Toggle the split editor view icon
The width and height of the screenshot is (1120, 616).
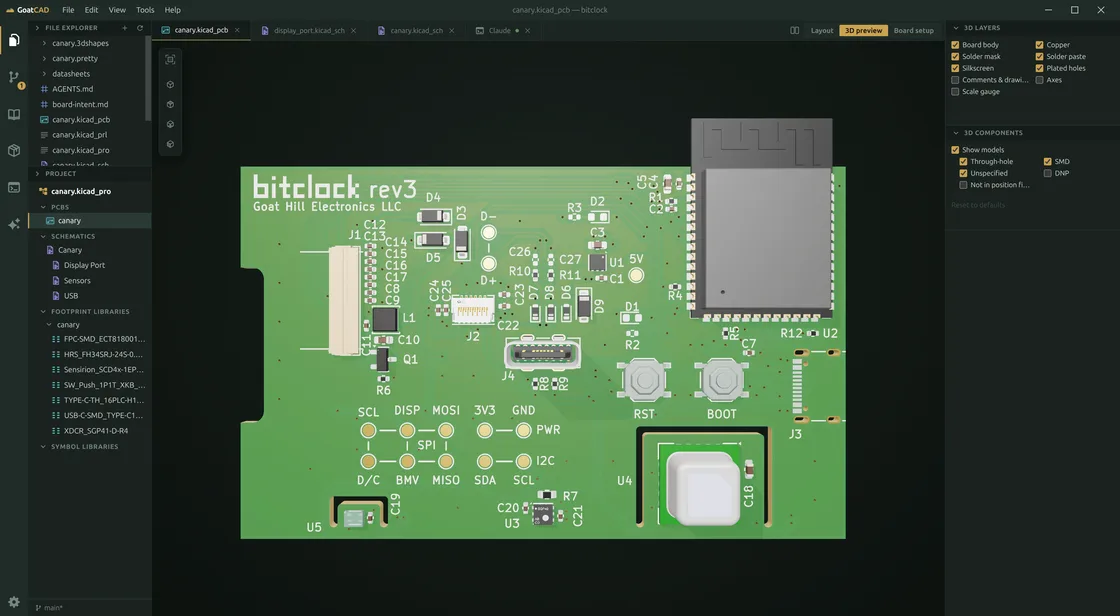tap(794, 31)
